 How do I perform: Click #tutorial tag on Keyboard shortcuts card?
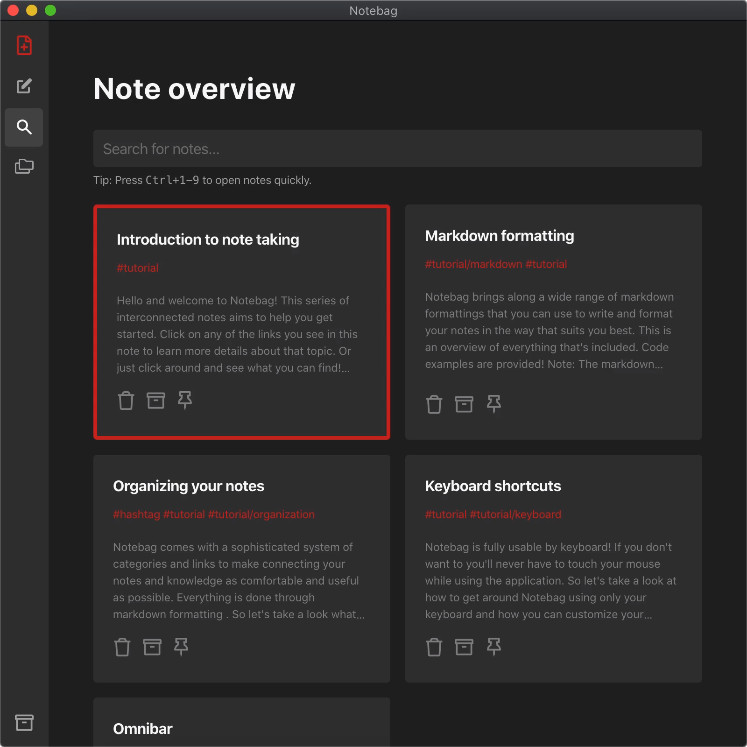(445, 515)
